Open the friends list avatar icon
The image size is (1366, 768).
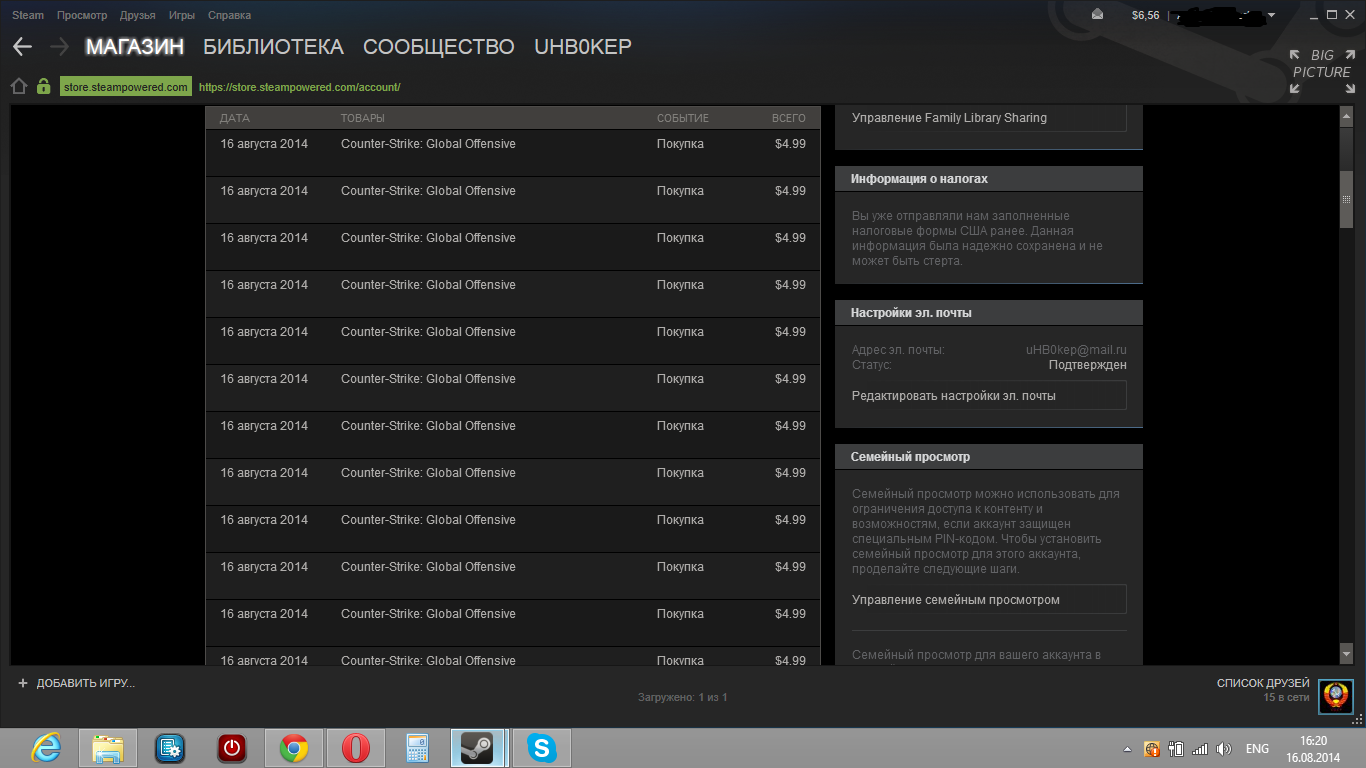1336,696
